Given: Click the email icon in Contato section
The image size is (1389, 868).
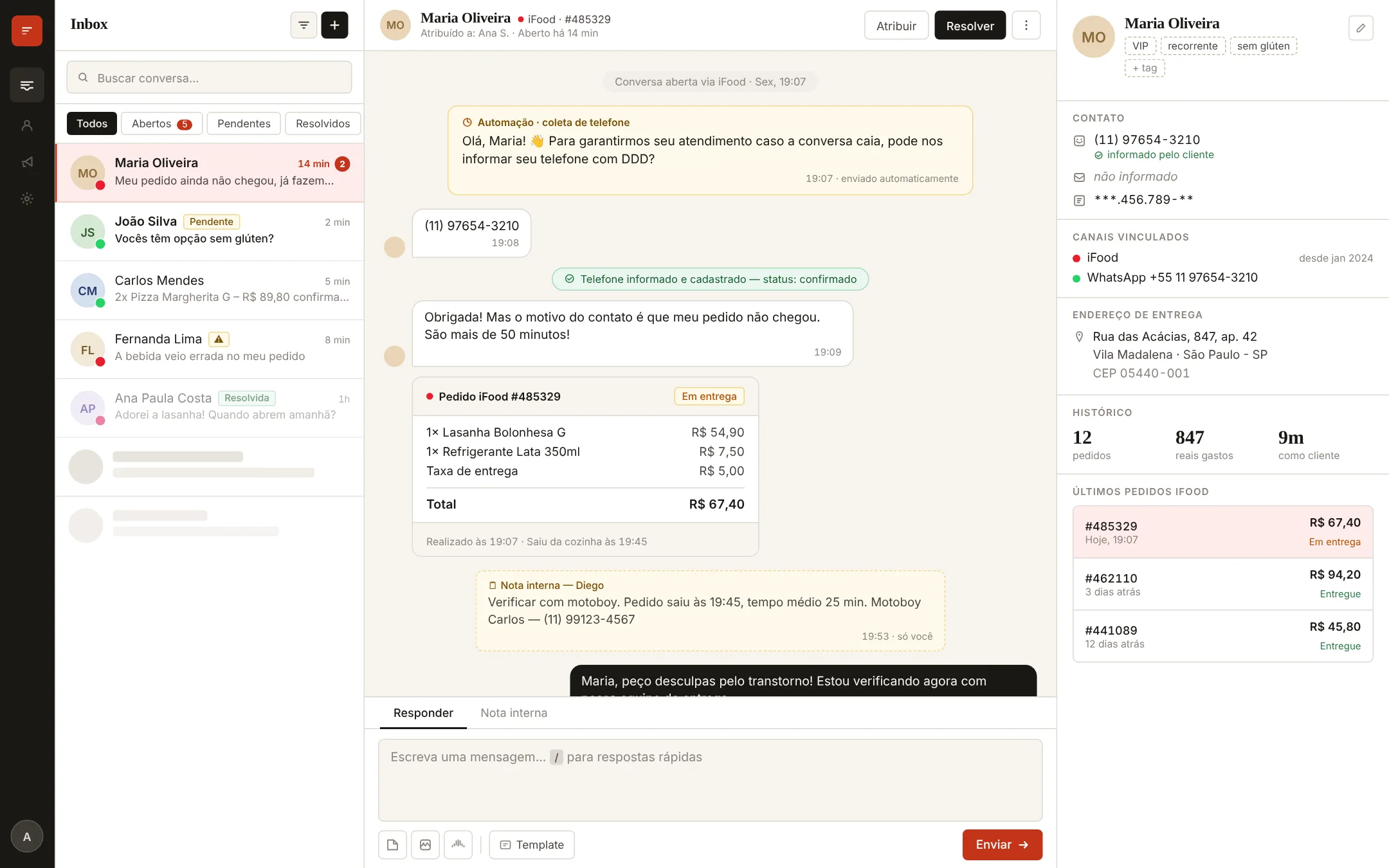Looking at the screenshot, I should (x=1080, y=177).
